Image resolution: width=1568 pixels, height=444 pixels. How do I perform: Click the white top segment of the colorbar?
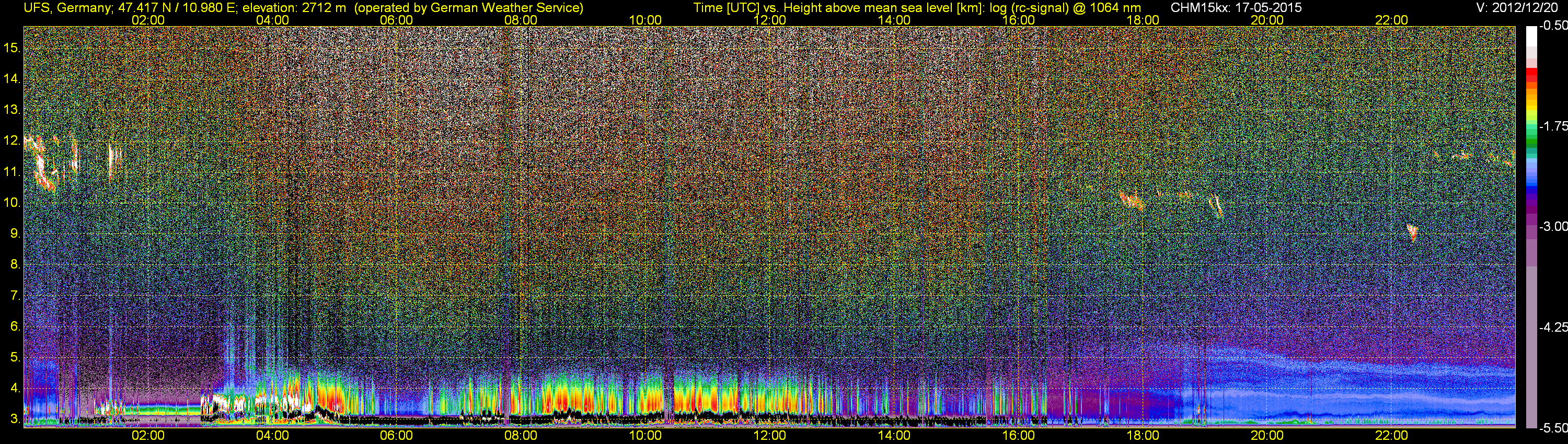coord(1531,37)
